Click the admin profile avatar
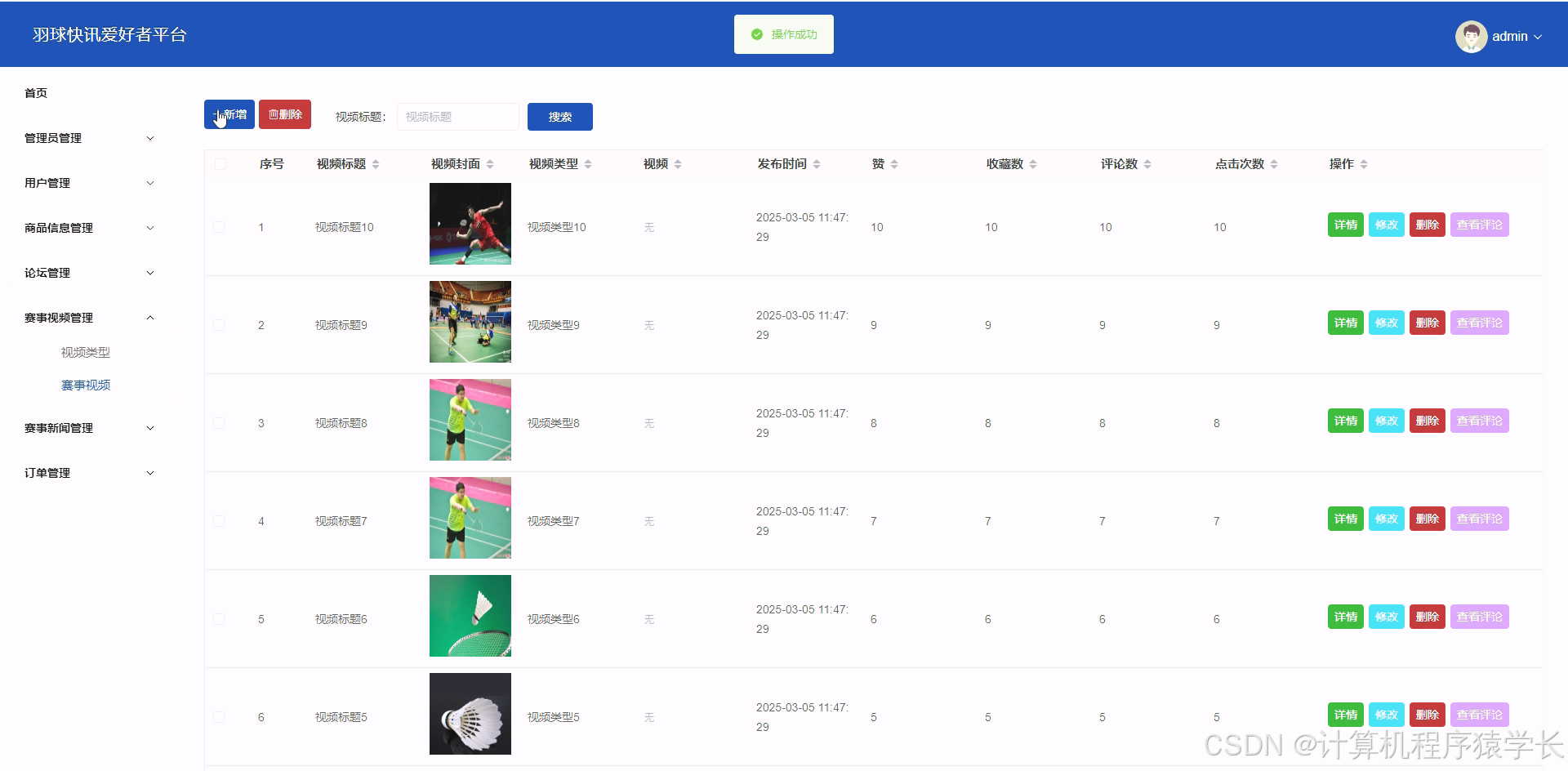The width and height of the screenshot is (1568, 771). [x=1470, y=36]
